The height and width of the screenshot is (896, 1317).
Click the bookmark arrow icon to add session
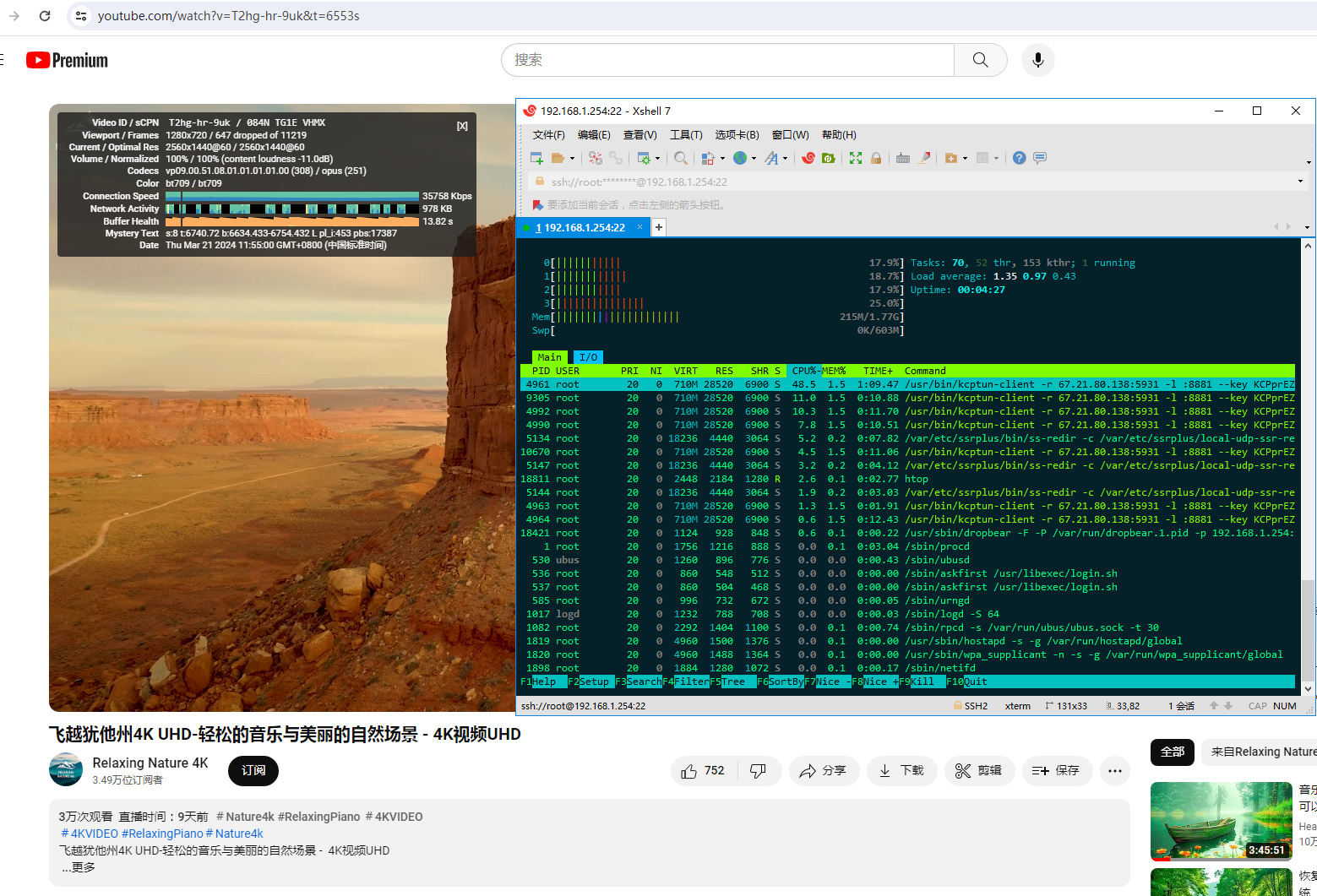[x=538, y=205]
